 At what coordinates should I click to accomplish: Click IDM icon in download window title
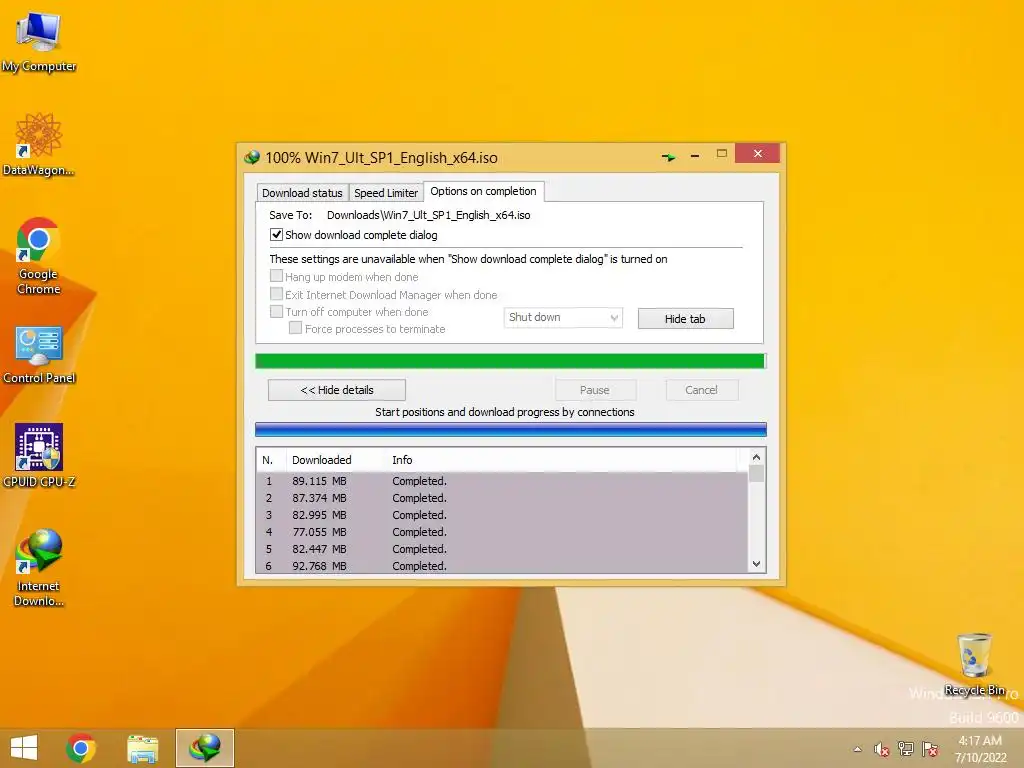pyautogui.click(x=252, y=157)
